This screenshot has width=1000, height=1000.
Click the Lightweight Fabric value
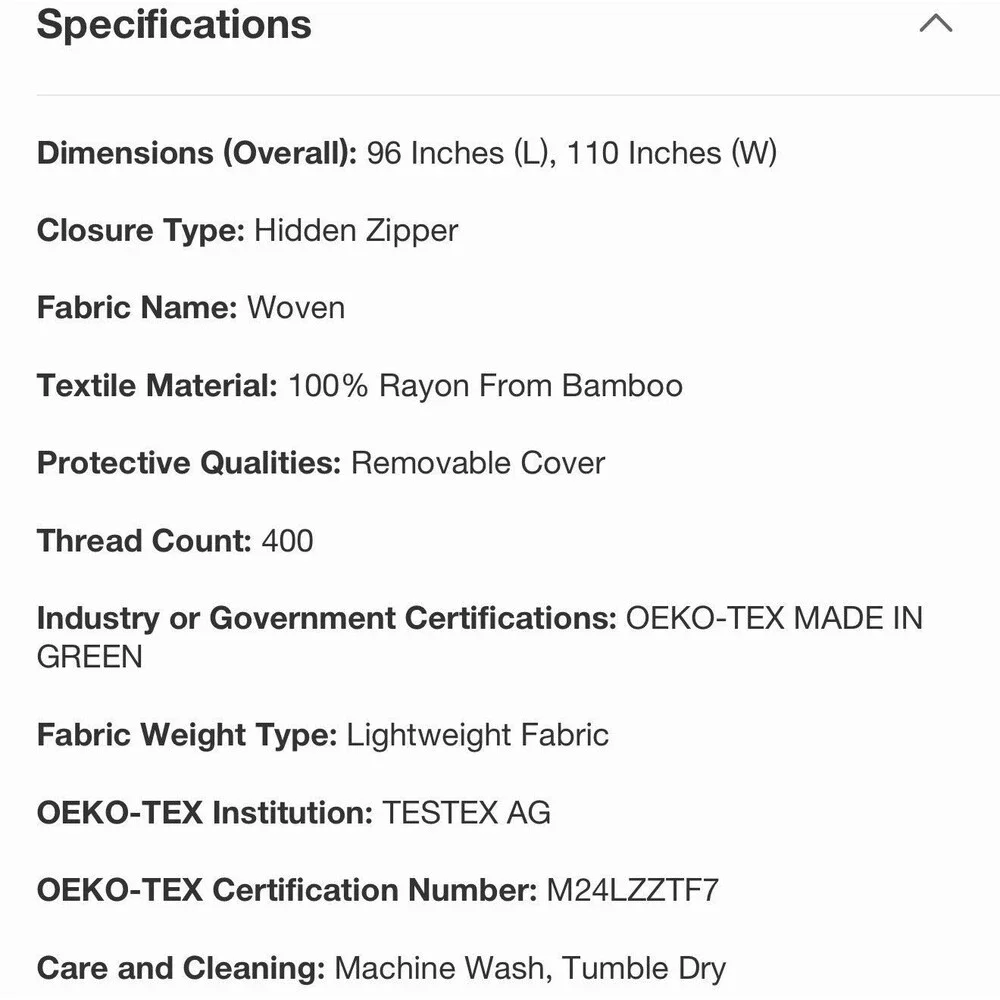coord(478,735)
